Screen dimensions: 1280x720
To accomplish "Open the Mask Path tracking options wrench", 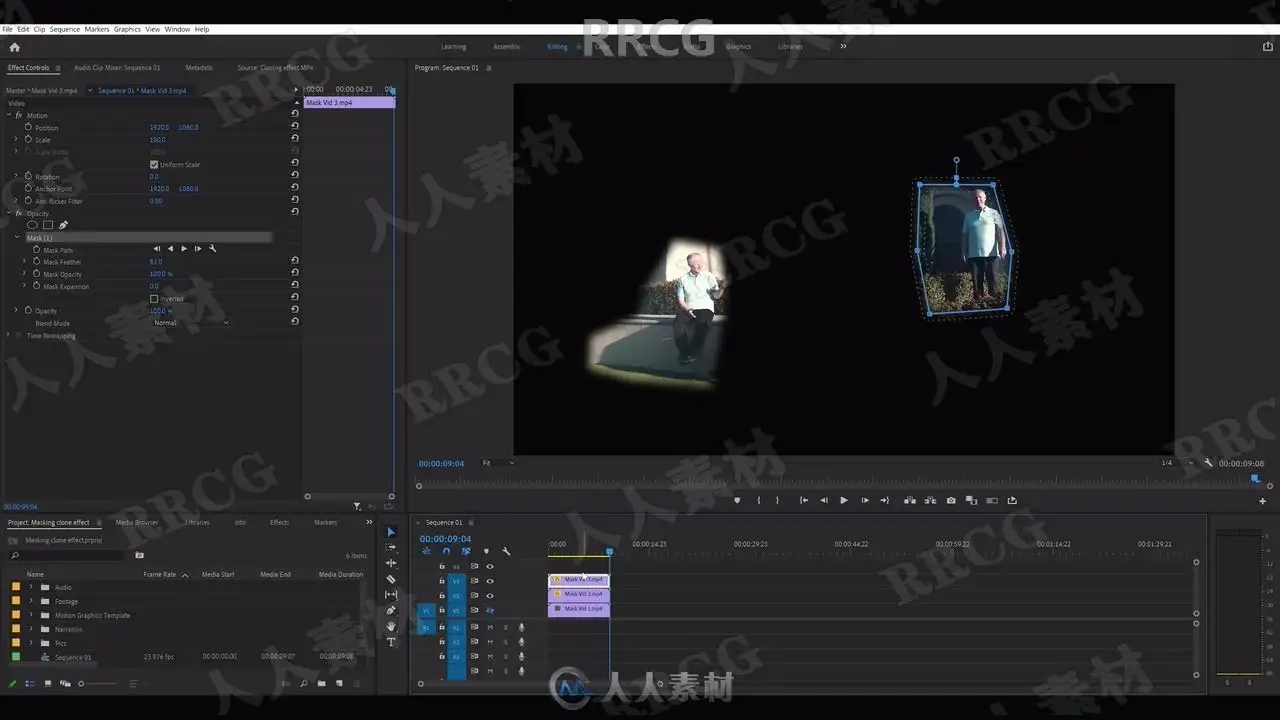I will click(x=212, y=249).
